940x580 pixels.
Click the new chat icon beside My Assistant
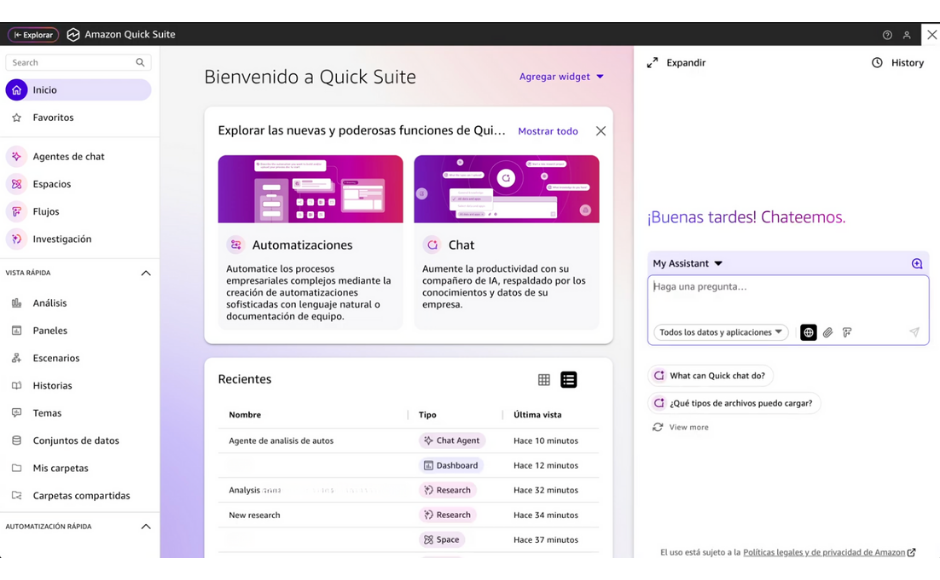(x=917, y=264)
